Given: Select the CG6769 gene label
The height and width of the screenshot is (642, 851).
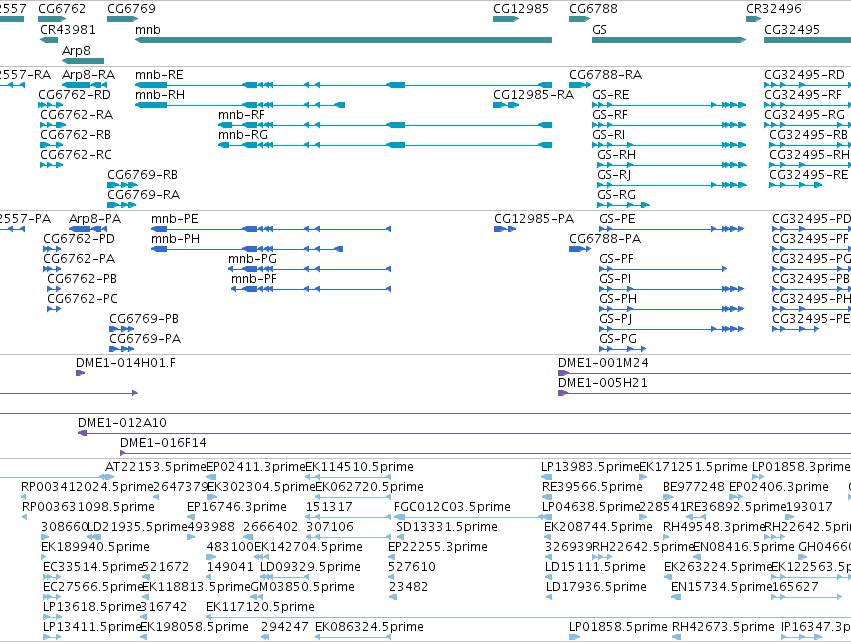Looking at the screenshot, I should click(x=131, y=9).
